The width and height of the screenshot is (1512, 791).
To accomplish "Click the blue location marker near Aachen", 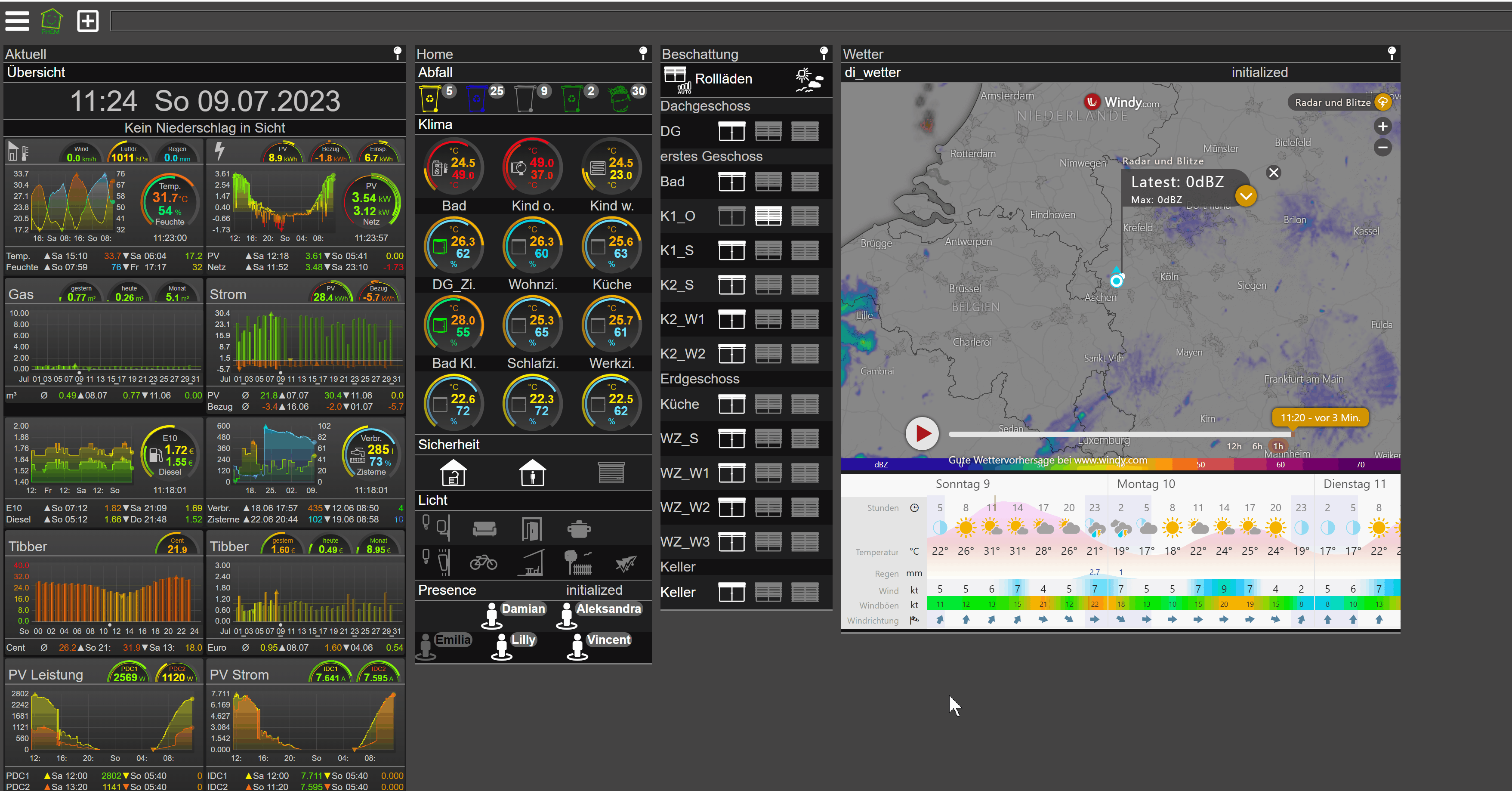I will (x=1117, y=280).
